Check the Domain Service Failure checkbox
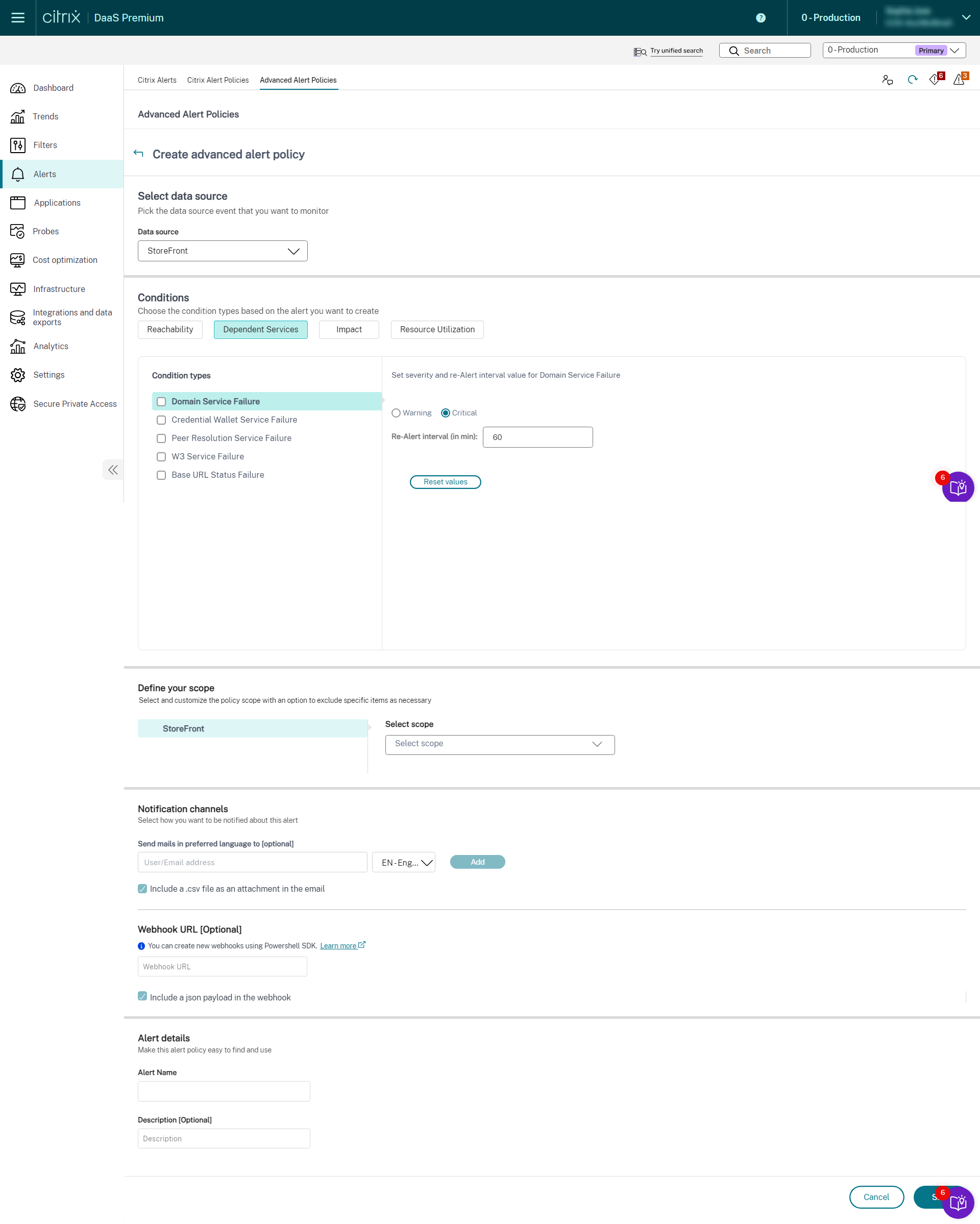The image size is (980, 1224). (x=161, y=401)
